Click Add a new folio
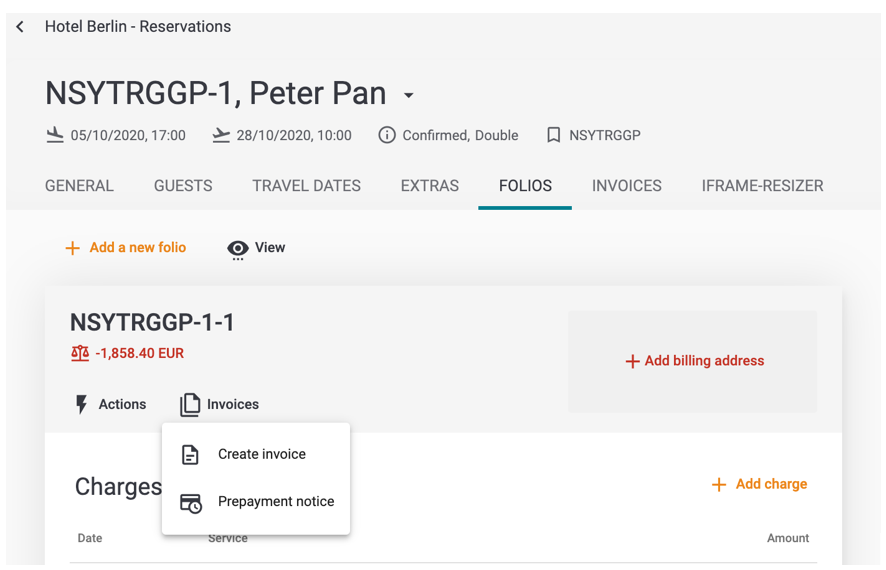Screen dimensions: 886x570 (x=126, y=248)
